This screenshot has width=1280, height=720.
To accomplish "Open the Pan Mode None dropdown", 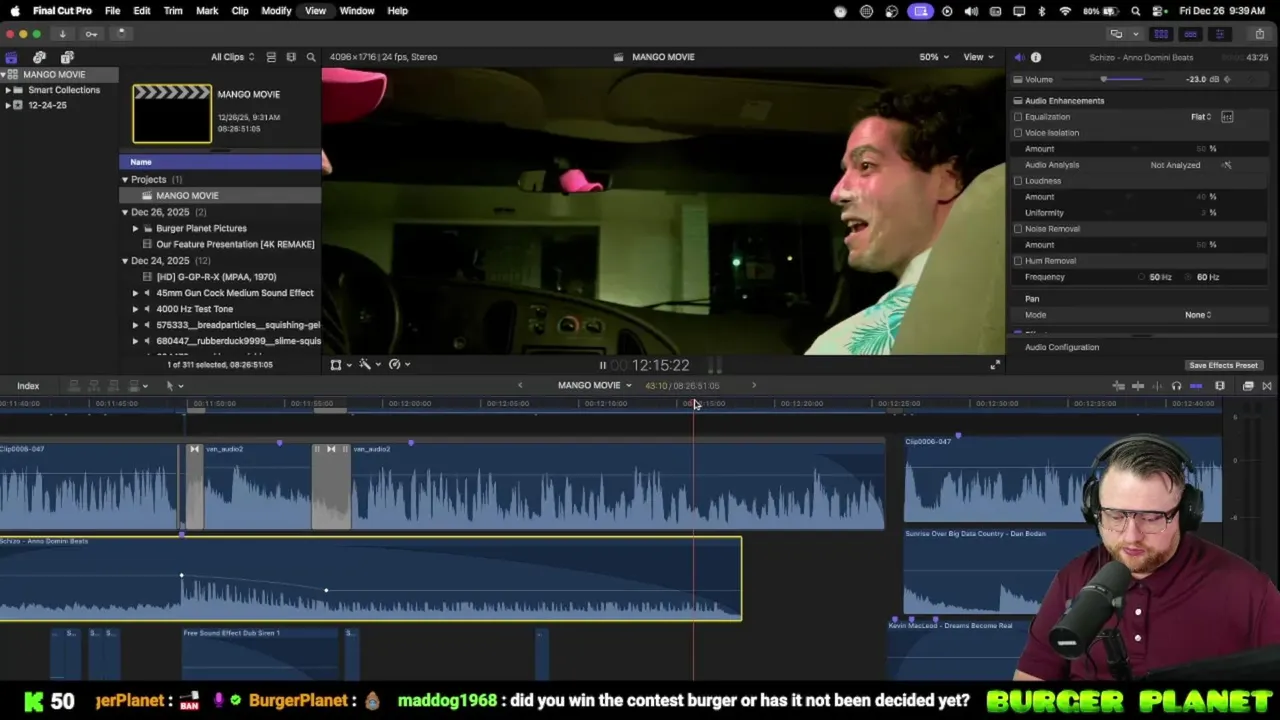I will [1198, 315].
